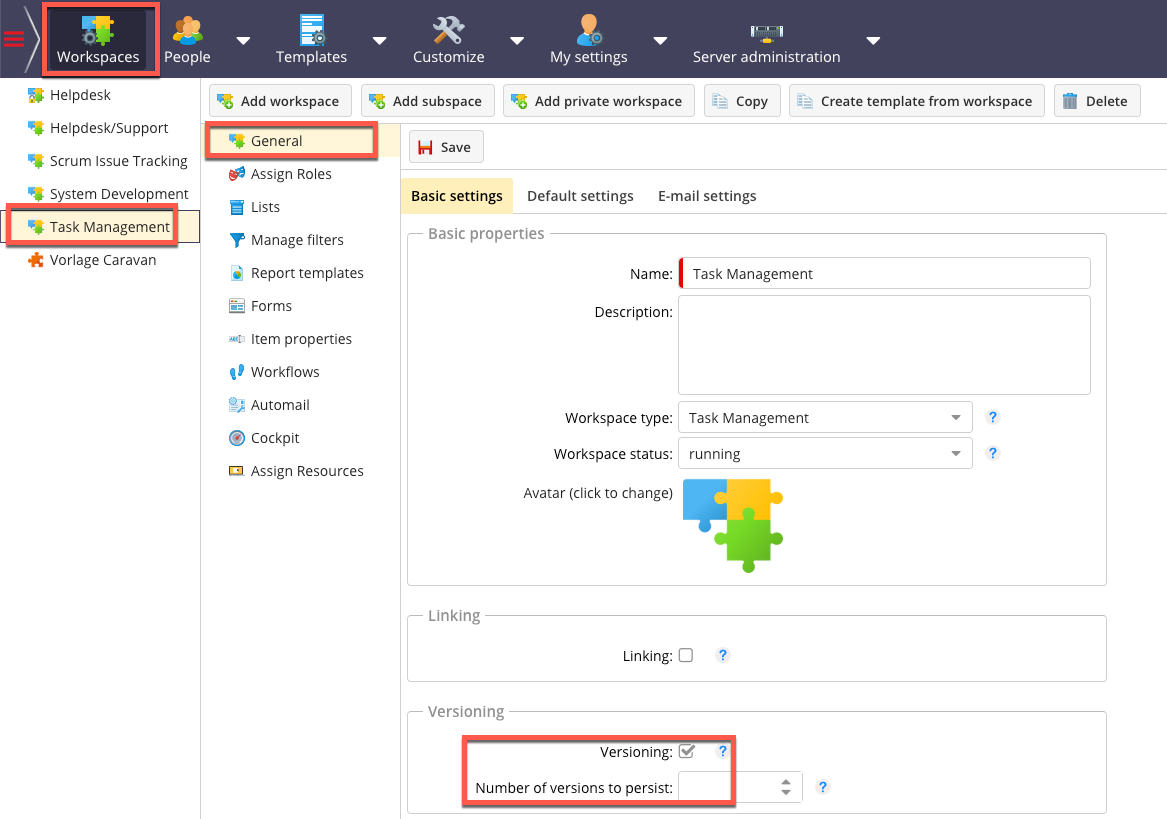
Task: Click the Add workspace button
Action: coord(280,101)
